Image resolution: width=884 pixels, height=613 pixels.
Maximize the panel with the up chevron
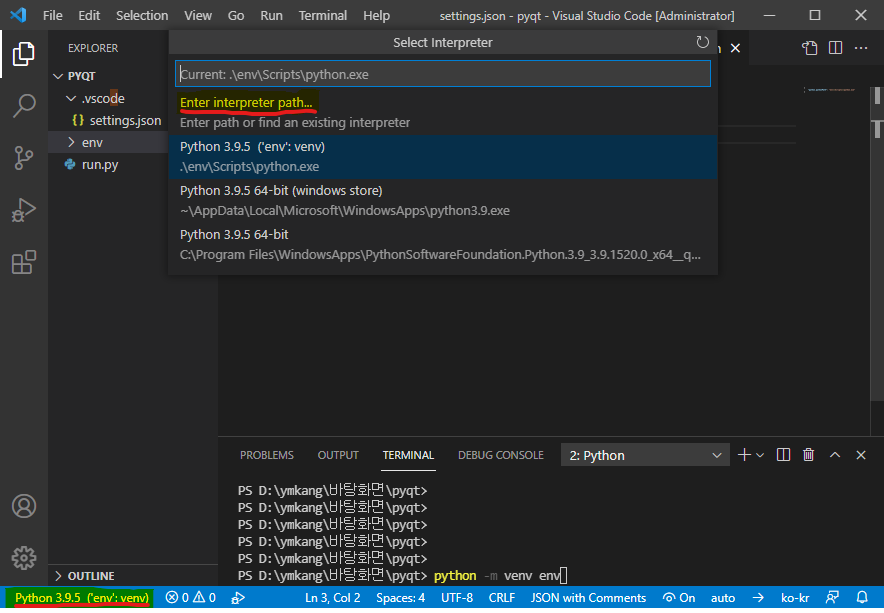(x=835, y=455)
